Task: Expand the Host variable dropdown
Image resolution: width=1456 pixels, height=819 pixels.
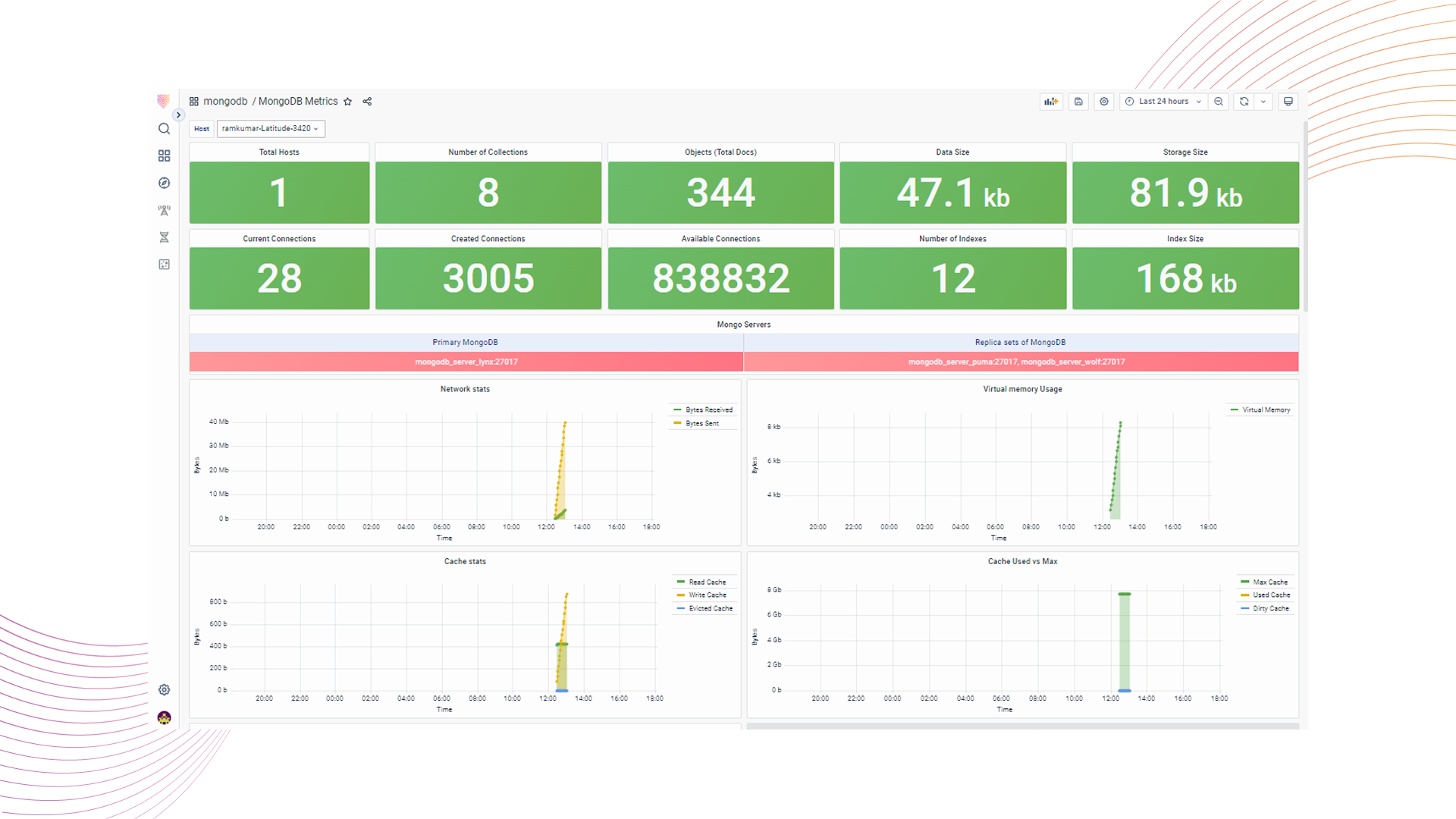Action: 270,129
